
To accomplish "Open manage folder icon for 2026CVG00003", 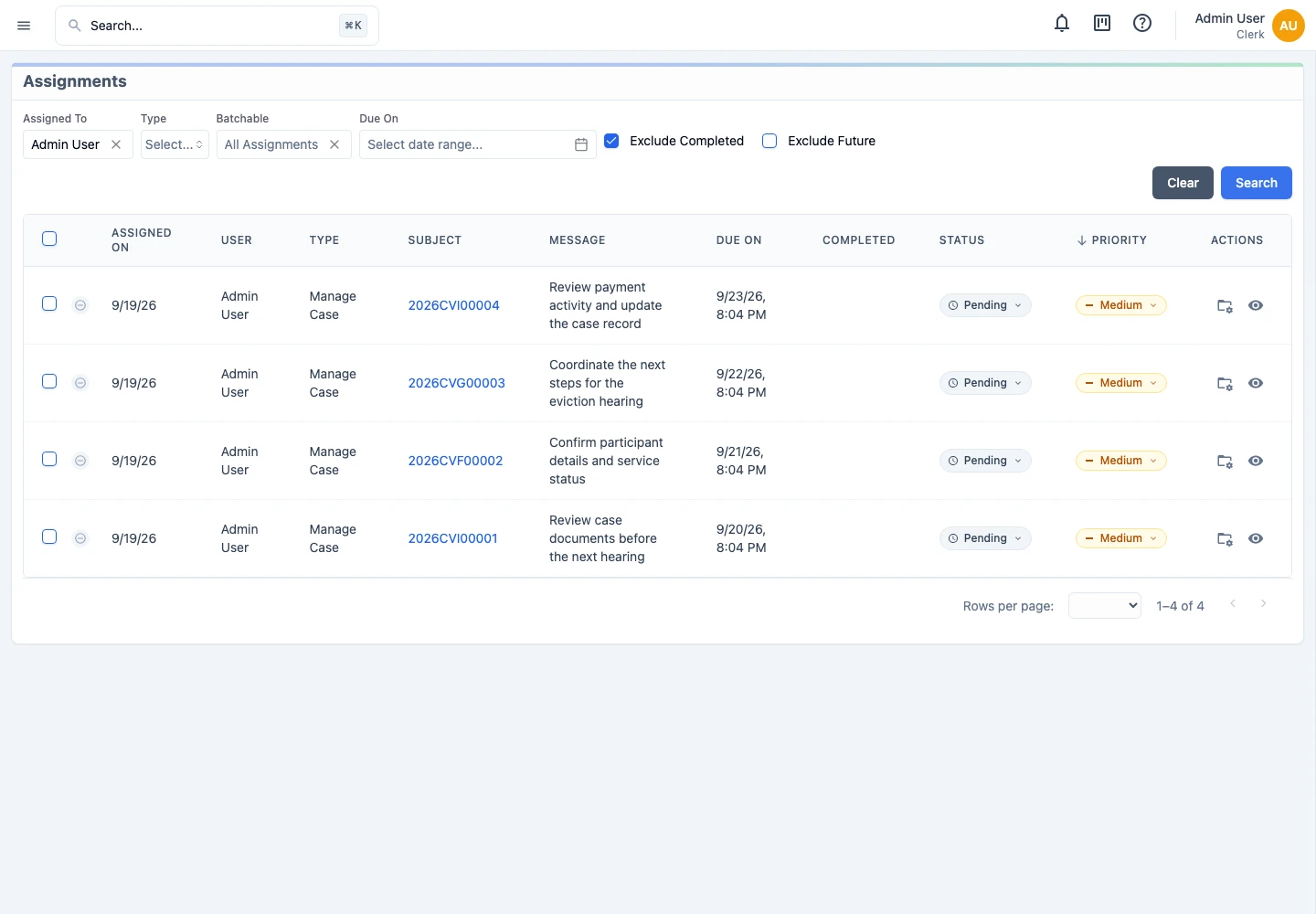I will pyautogui.click(x=1225, y=383).
